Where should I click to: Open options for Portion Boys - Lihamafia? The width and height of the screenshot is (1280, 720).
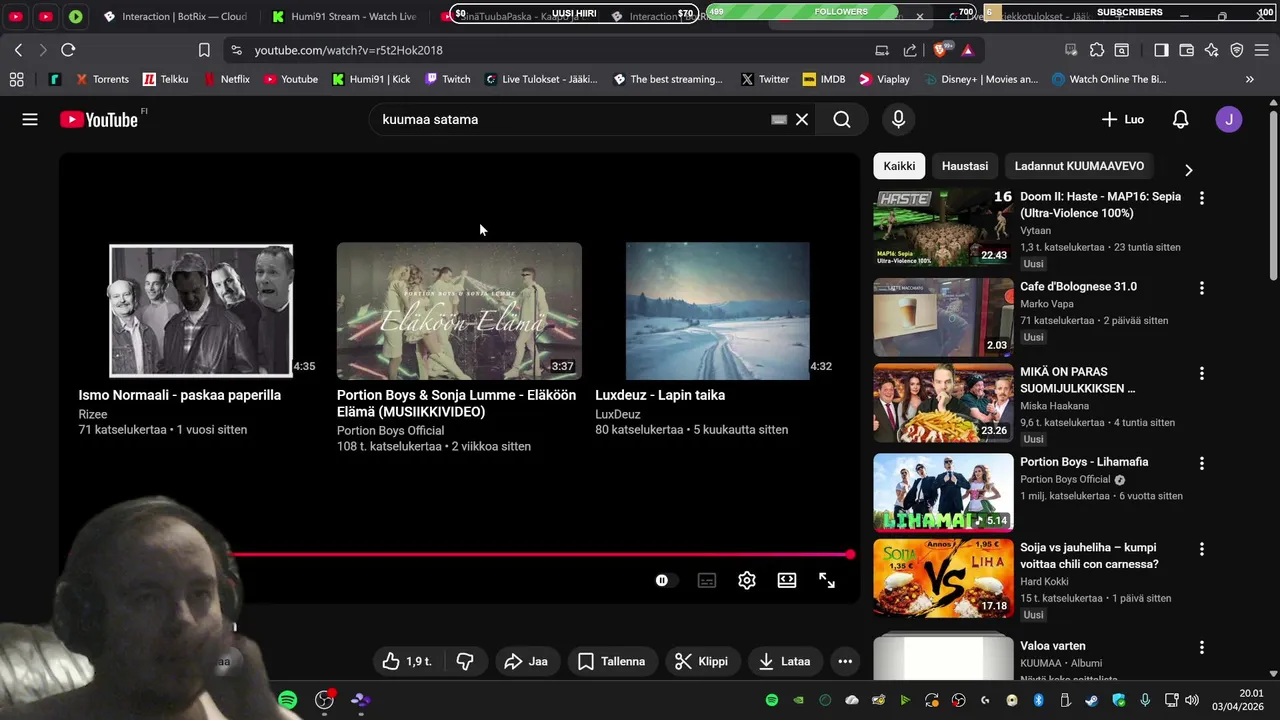pos(1201,463)
